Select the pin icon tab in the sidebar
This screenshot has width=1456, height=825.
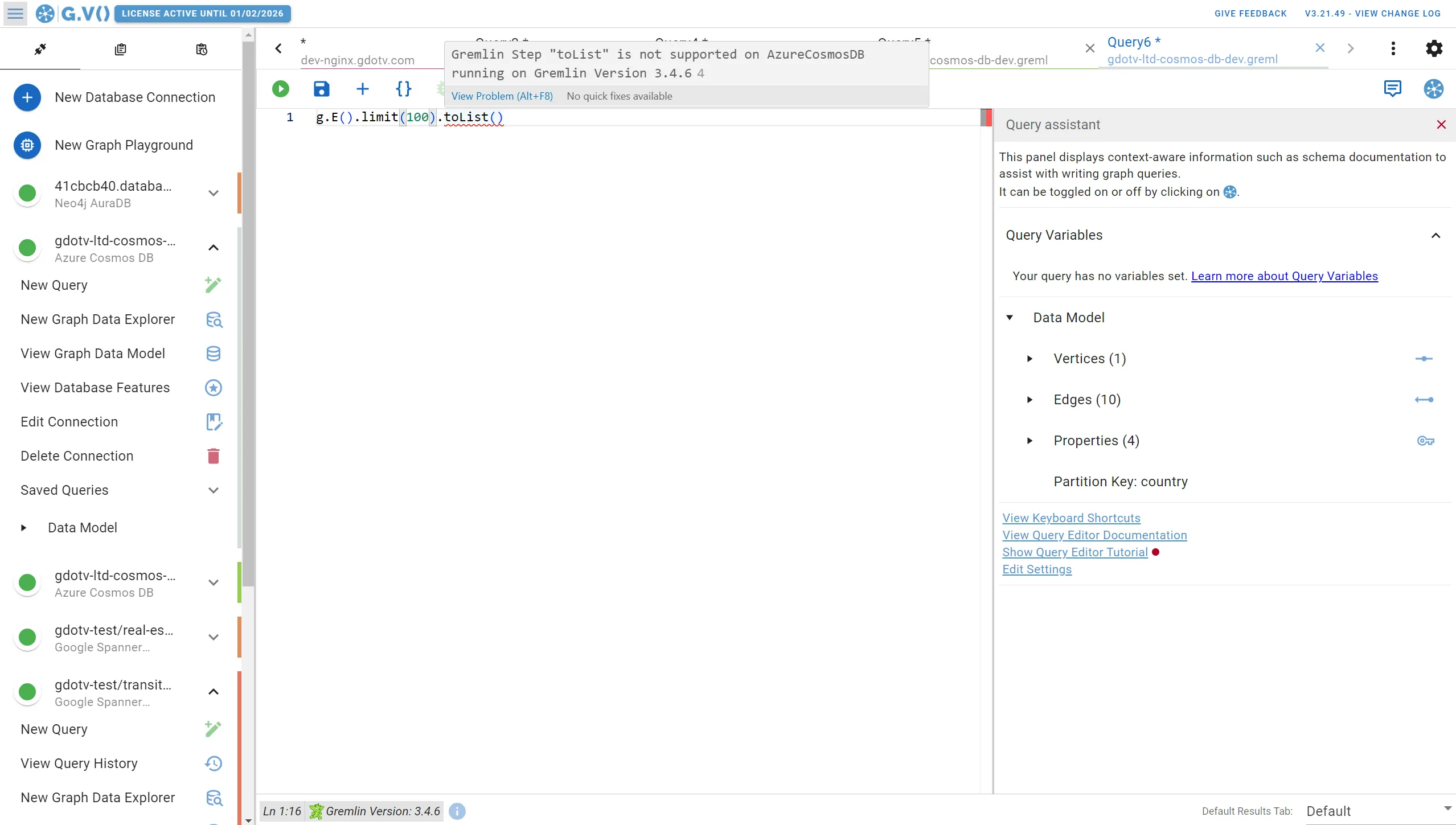[x=40, y=50]
